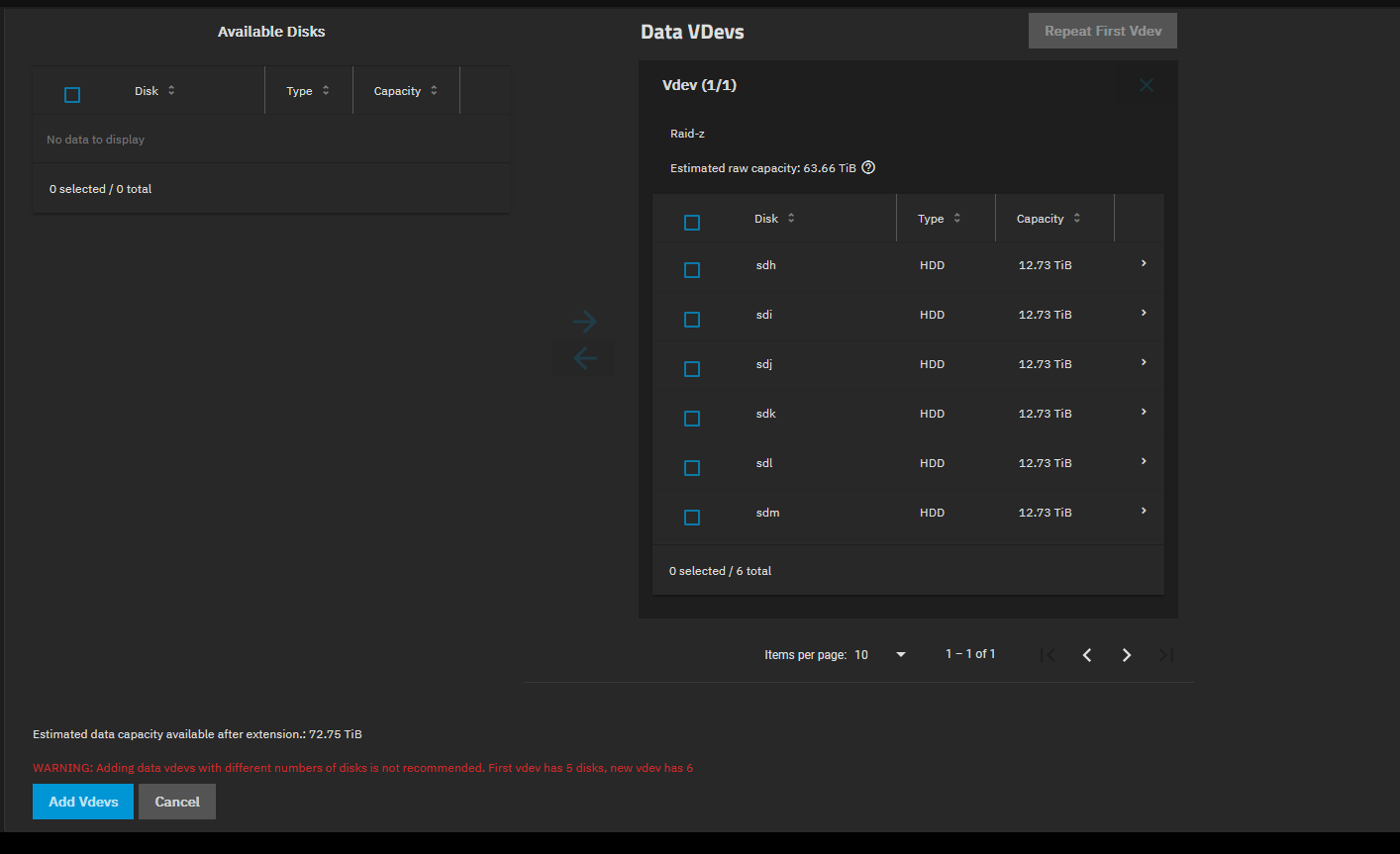Select the sdk disk checkbox
The width and height of the screenshot is (1400, 854).
tap(692, 419)
